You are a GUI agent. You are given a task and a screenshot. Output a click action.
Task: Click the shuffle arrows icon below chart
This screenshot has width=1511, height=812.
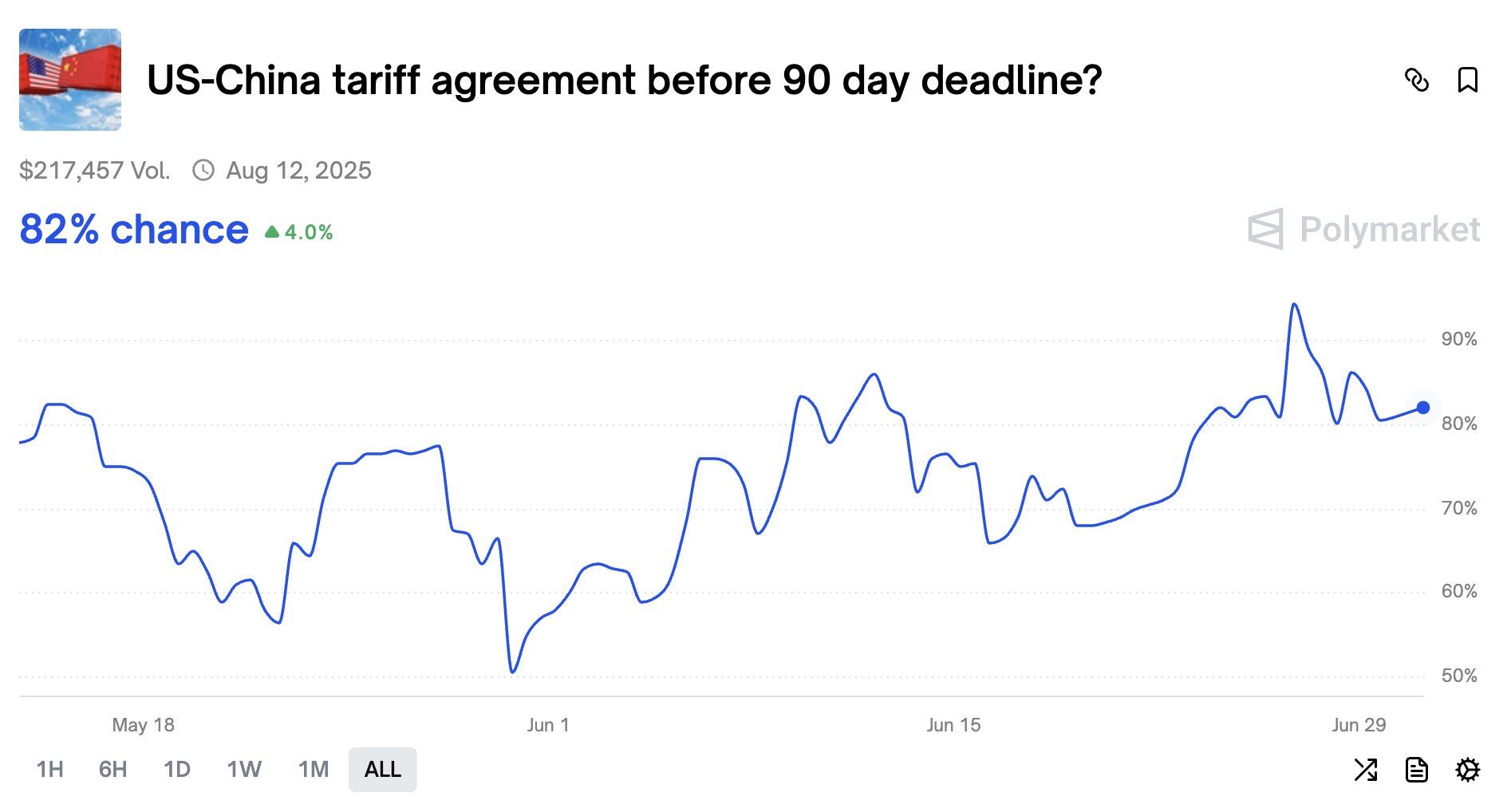[x=1365, y=770]
